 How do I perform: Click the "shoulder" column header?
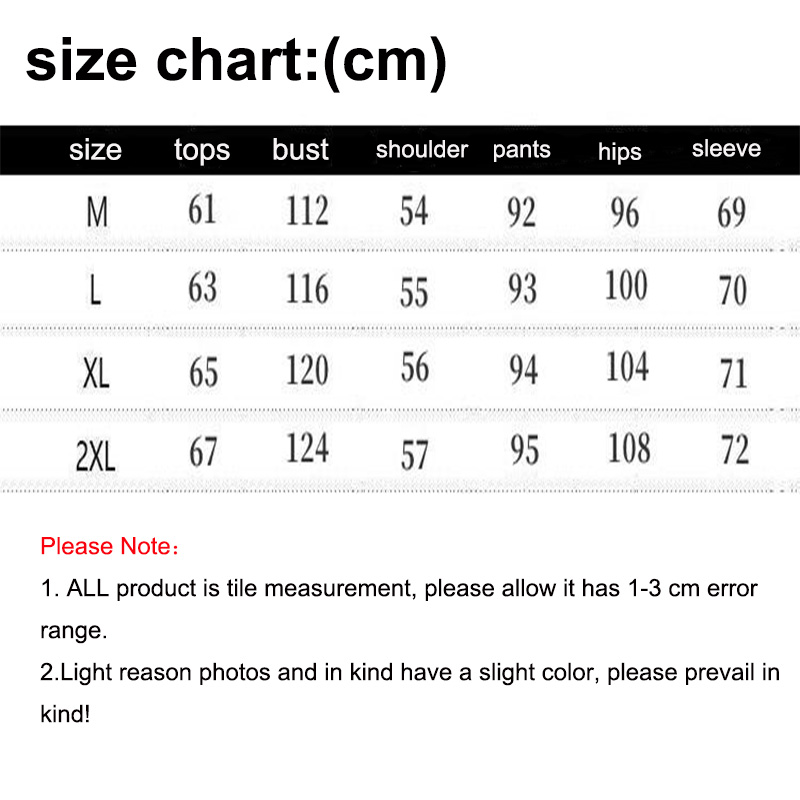coord(421,149)
